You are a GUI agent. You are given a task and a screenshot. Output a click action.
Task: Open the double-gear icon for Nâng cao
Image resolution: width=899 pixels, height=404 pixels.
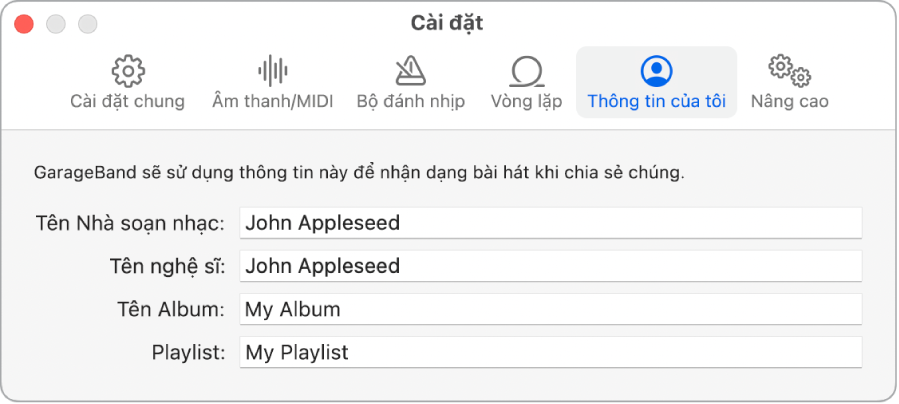tap(789, 70)
